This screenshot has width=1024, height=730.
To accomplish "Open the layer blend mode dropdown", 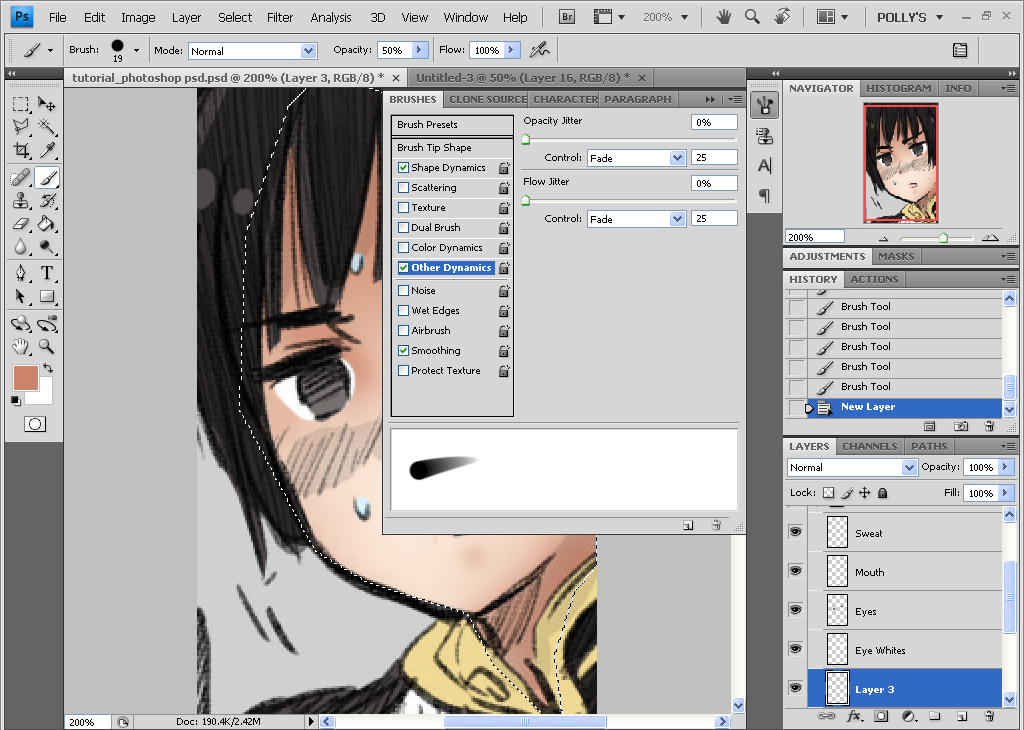I will point(909,468).
